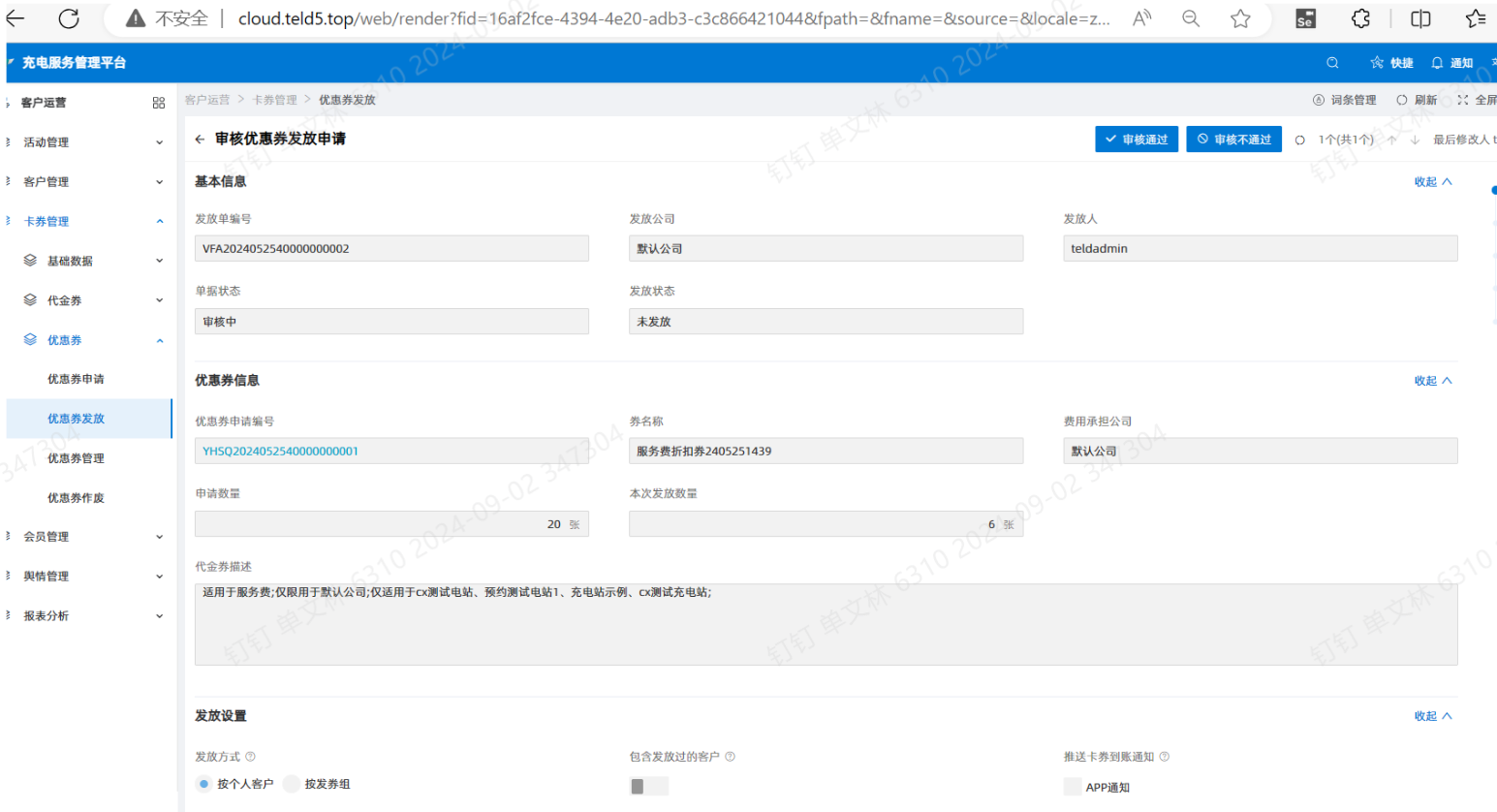The width and height of the screenshot is (1497, 812).
Task: Click the 审核通过 approve button
Action: click(x=1137, y=140)
